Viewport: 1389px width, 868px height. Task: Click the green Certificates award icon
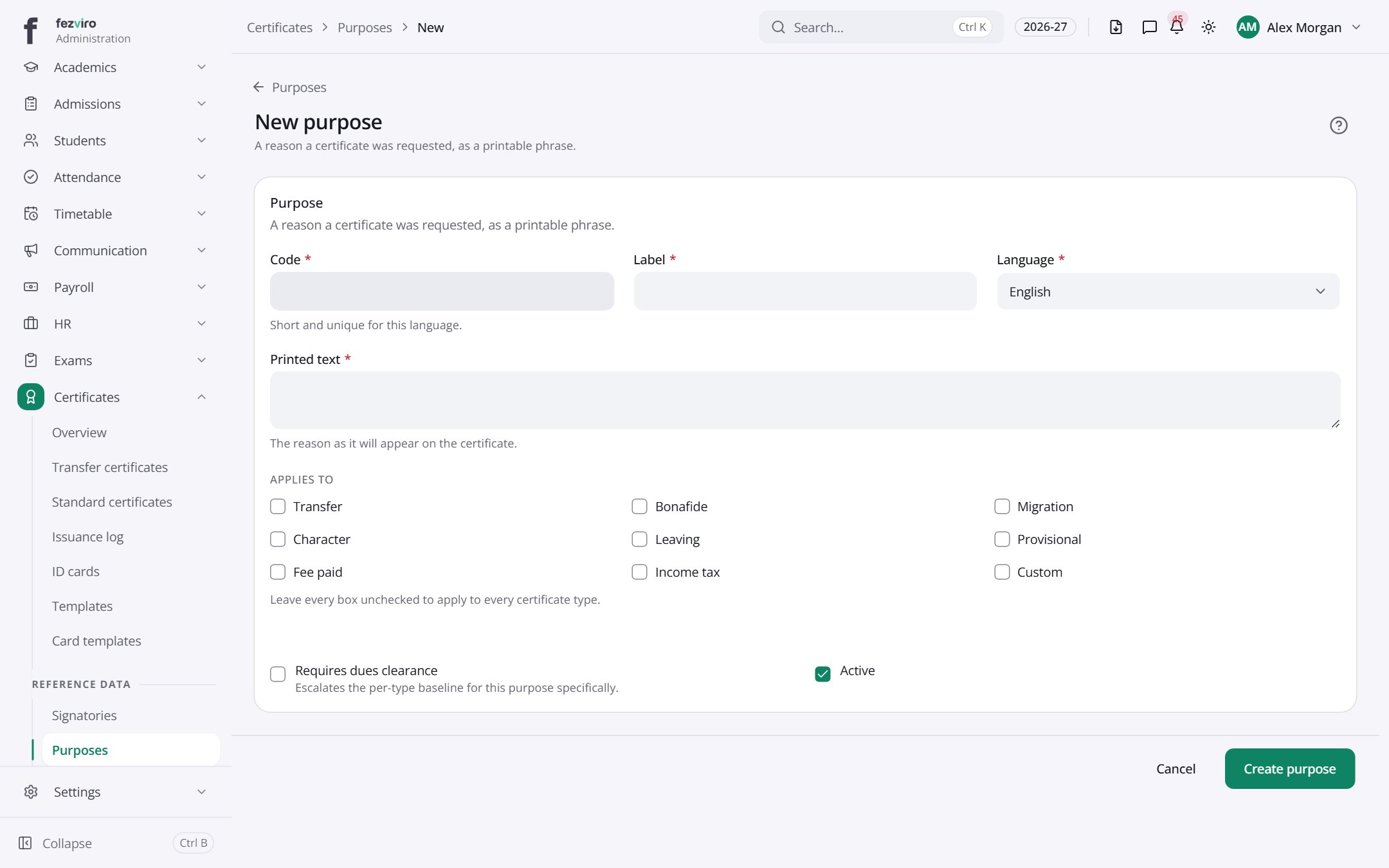pos(31,397)
